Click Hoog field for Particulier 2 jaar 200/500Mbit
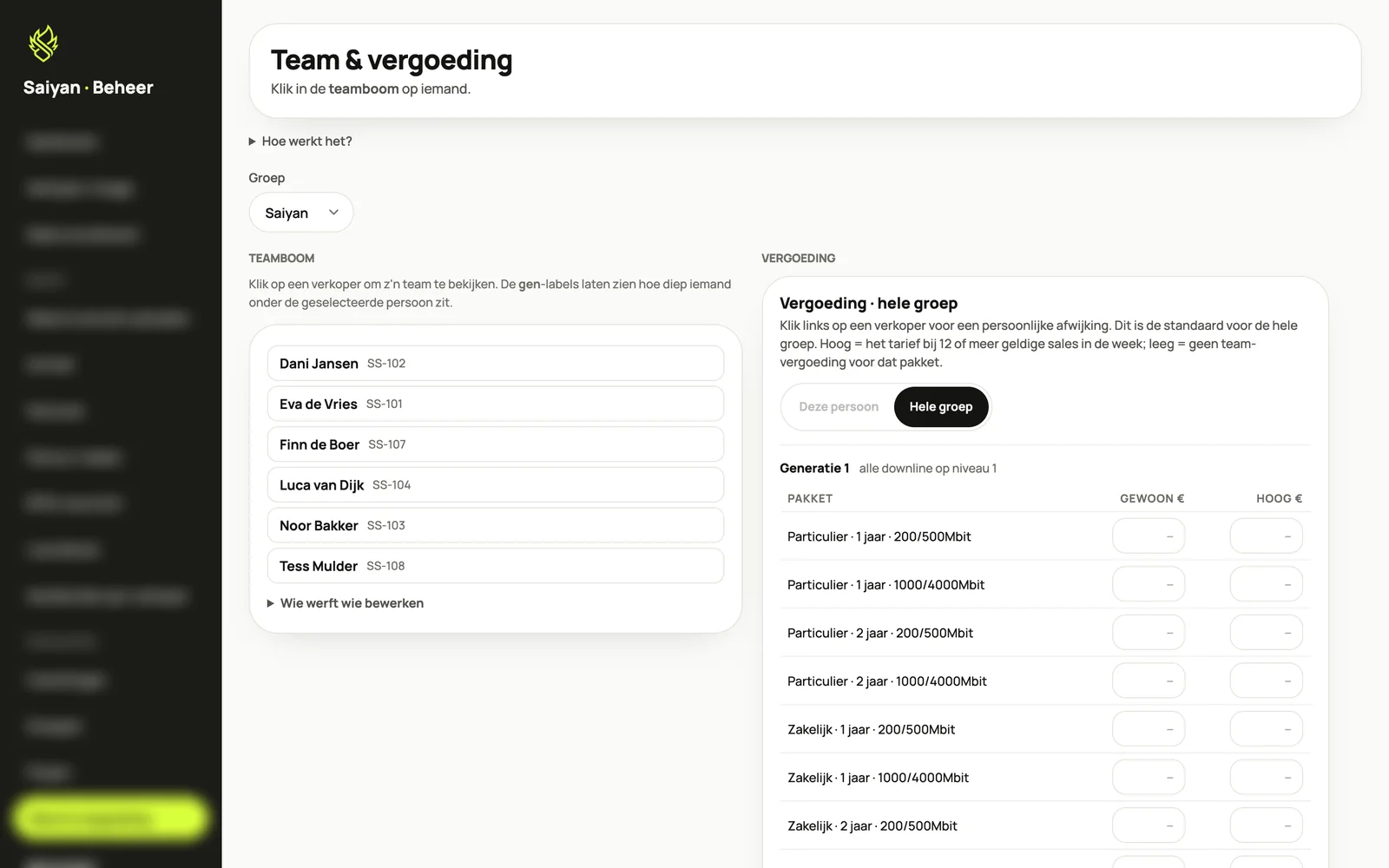1389x868 pixels. [x=1267, y=633]
